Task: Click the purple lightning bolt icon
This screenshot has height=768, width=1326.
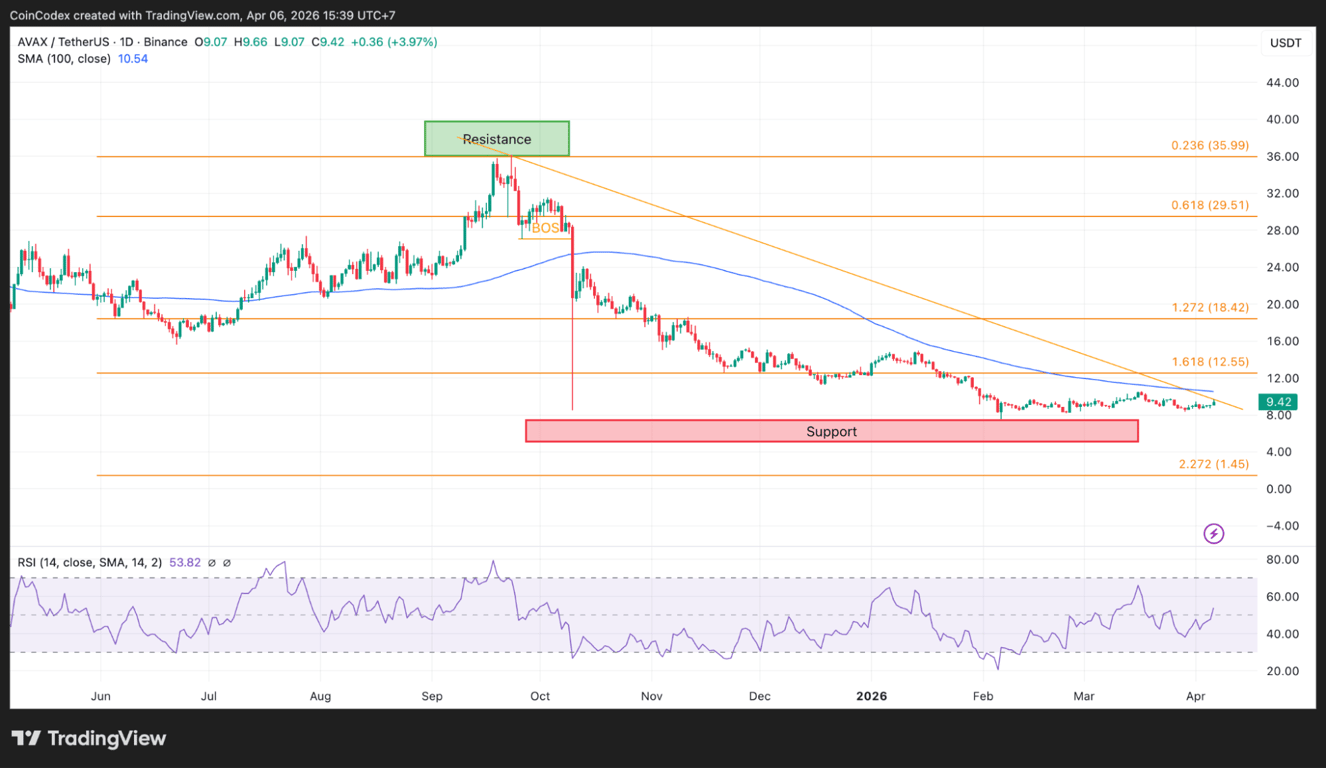Action: click(1213, 533)
